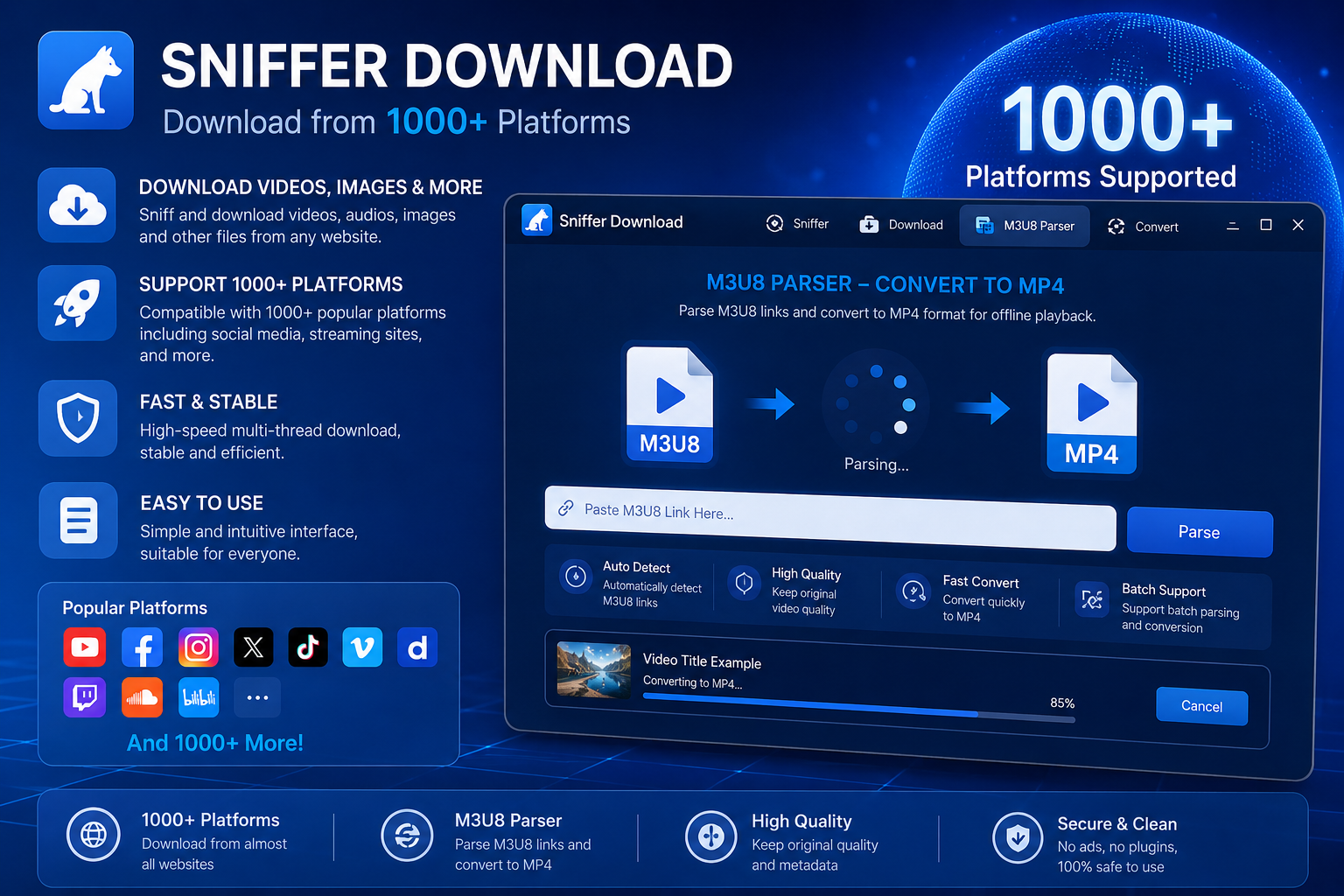Click the M3U8 file icon
1344x896 pixels.
(x=670, y=404)
